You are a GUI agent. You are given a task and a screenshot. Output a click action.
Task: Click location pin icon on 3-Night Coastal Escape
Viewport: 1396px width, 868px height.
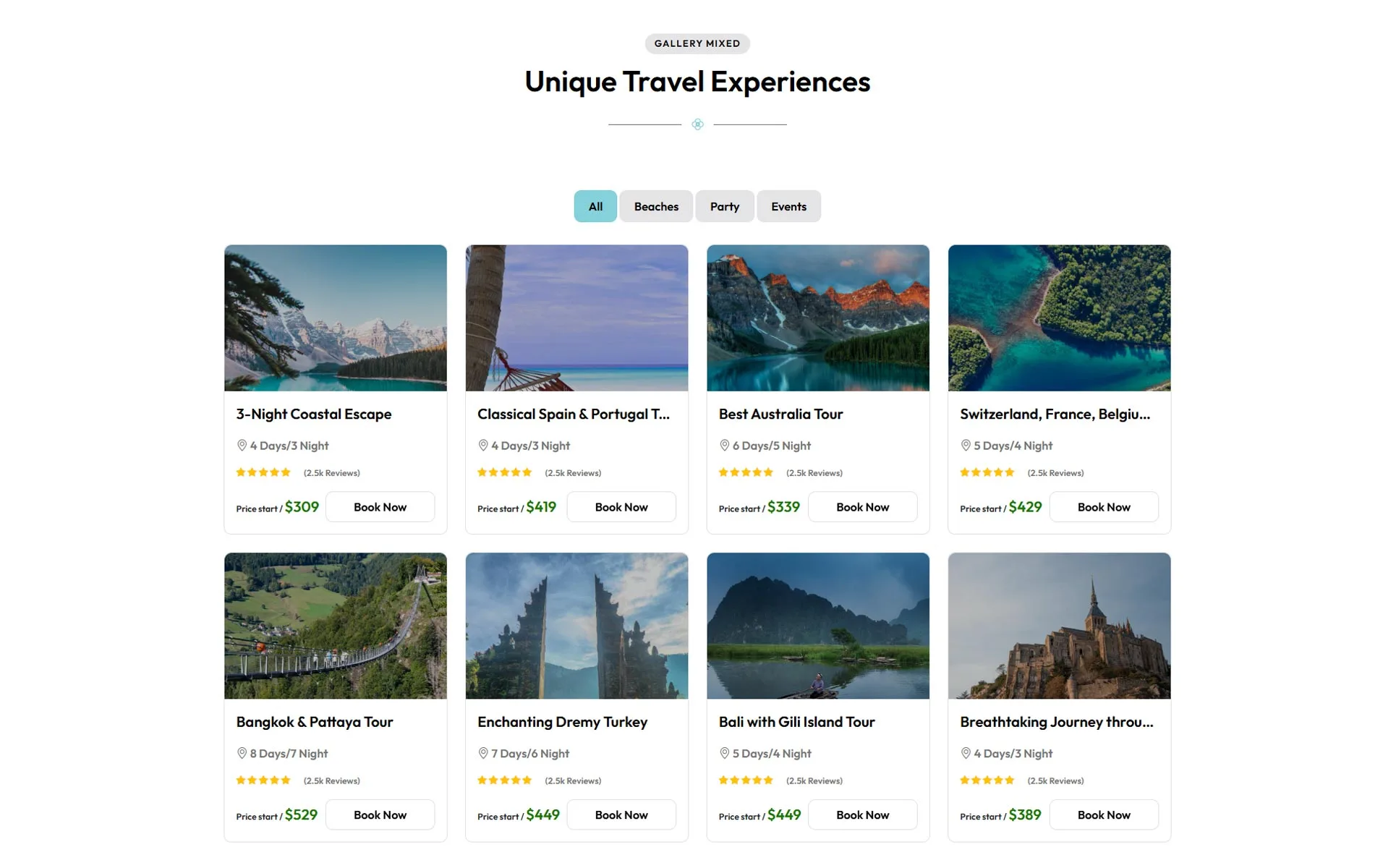click(x=242, y=446)
